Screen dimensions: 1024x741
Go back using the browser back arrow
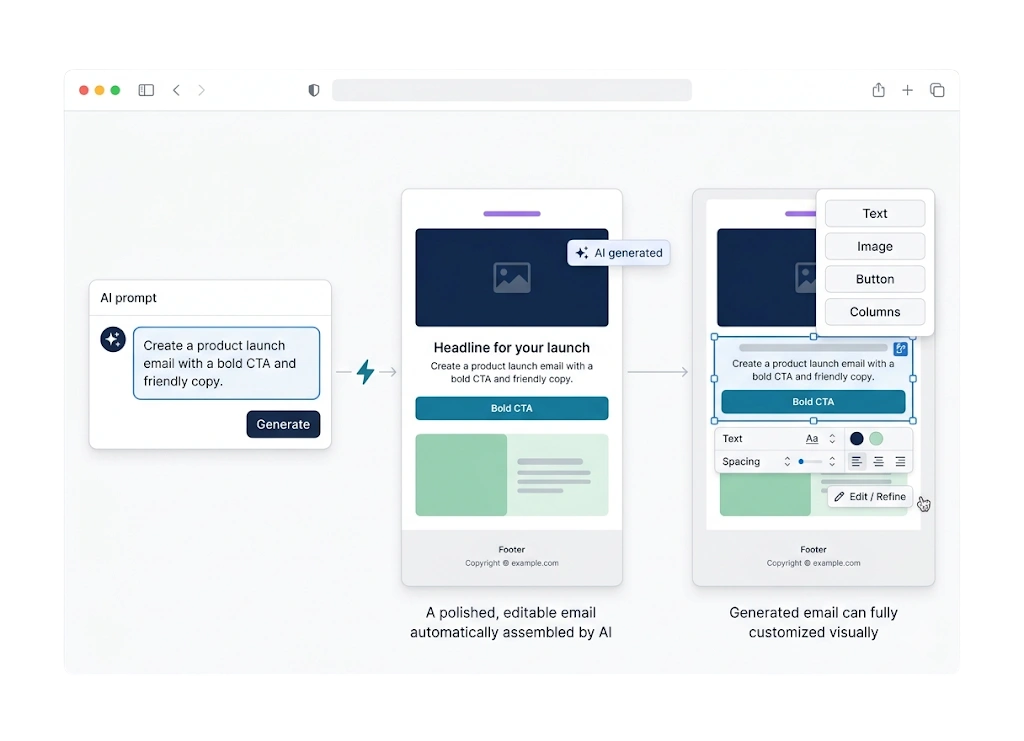(x=176, y=90)
